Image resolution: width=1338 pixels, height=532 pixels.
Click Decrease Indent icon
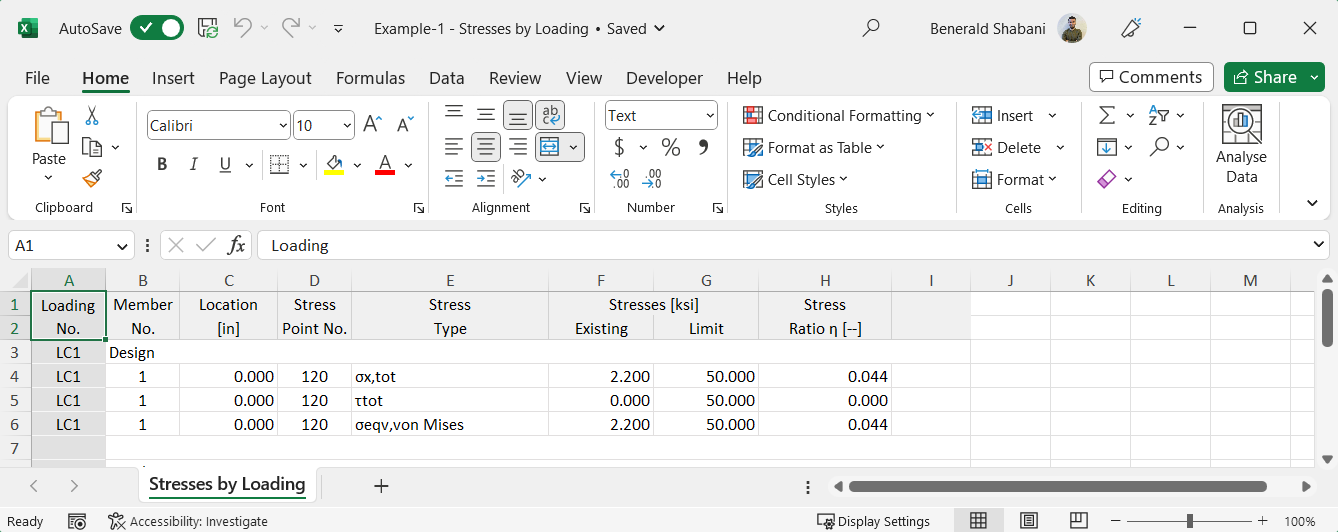pyautogui.click(x=454, y=179)
